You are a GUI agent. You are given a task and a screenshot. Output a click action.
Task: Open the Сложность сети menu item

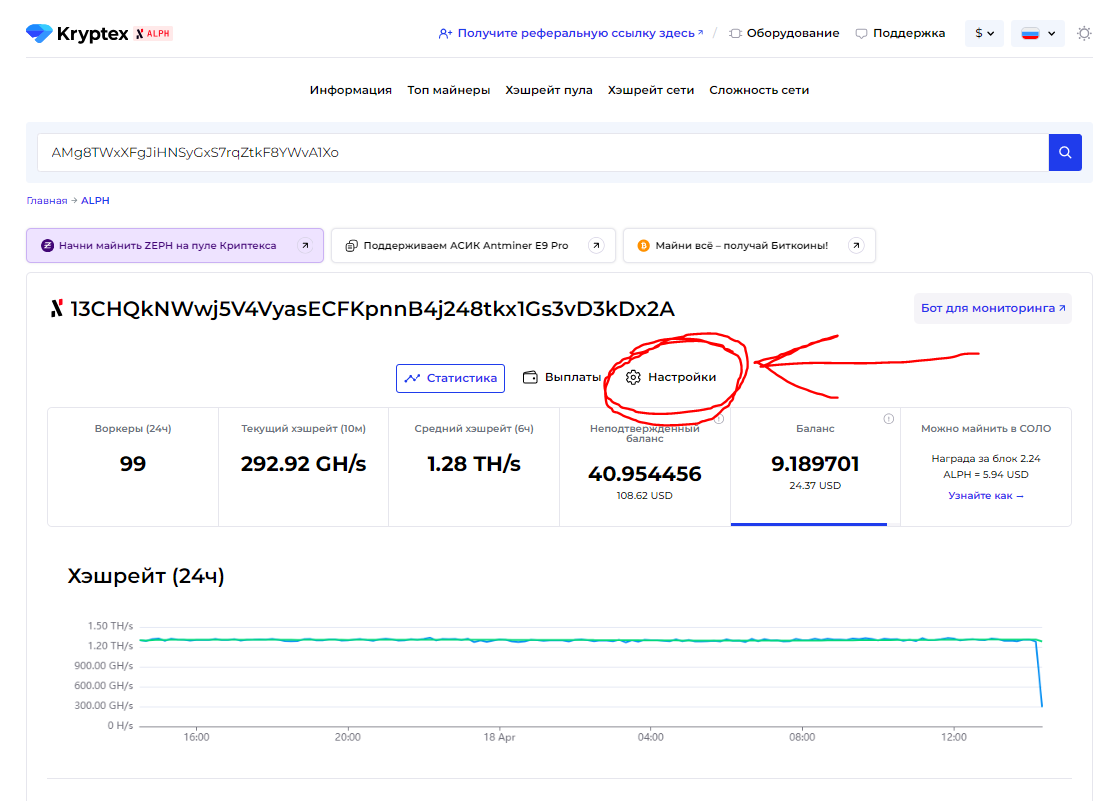coord(759,90)
